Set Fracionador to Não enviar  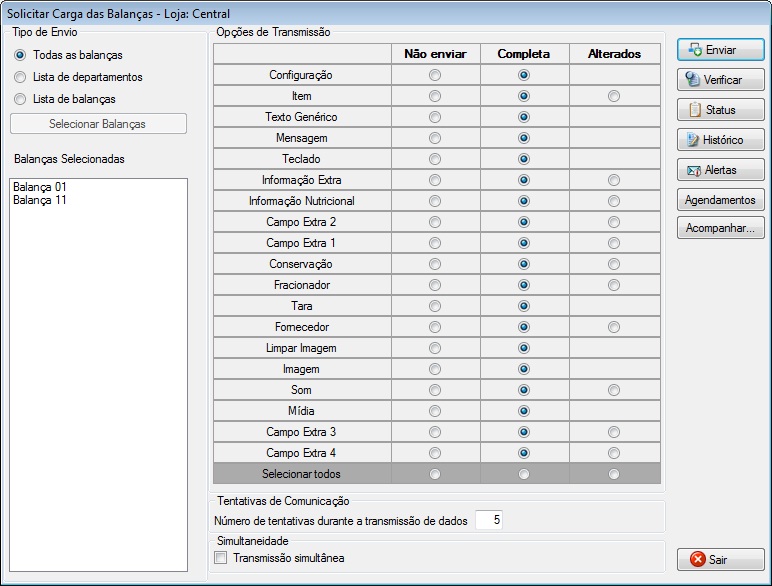pos(435,285)
